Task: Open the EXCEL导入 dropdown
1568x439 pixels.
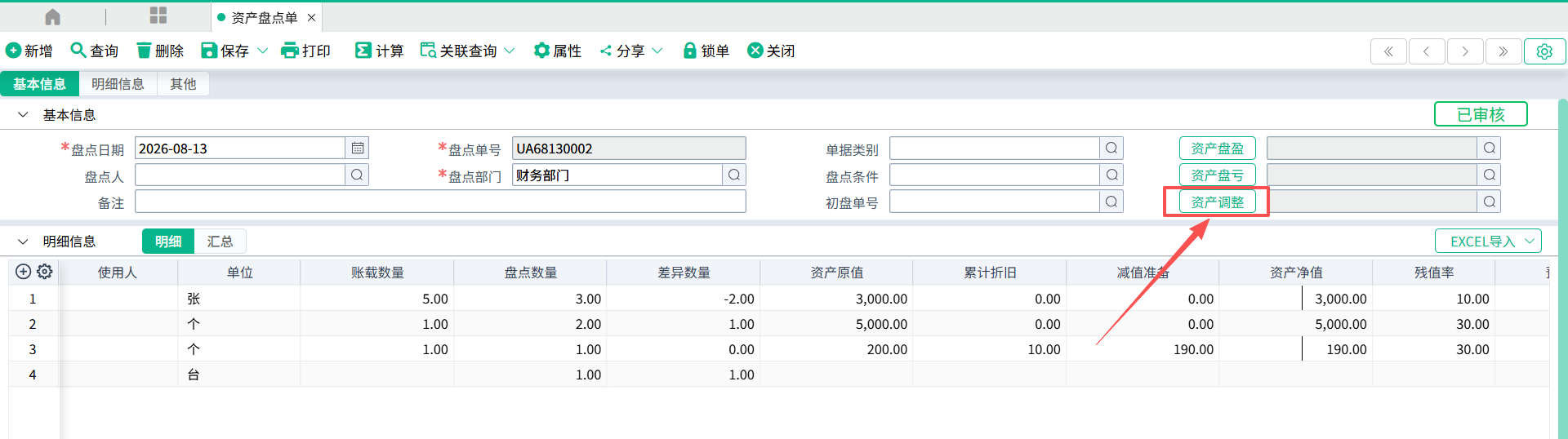Action: 1488,242
